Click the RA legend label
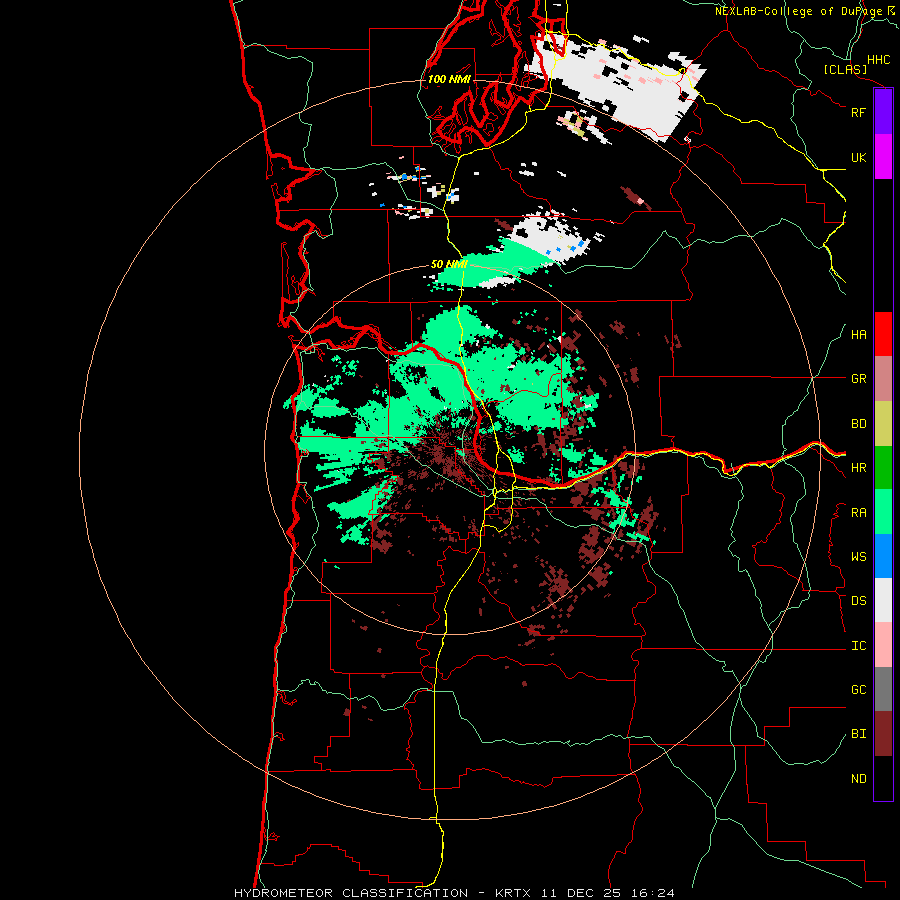The width and height of the screenshot is (900, 900). click(x=858, y=513)
